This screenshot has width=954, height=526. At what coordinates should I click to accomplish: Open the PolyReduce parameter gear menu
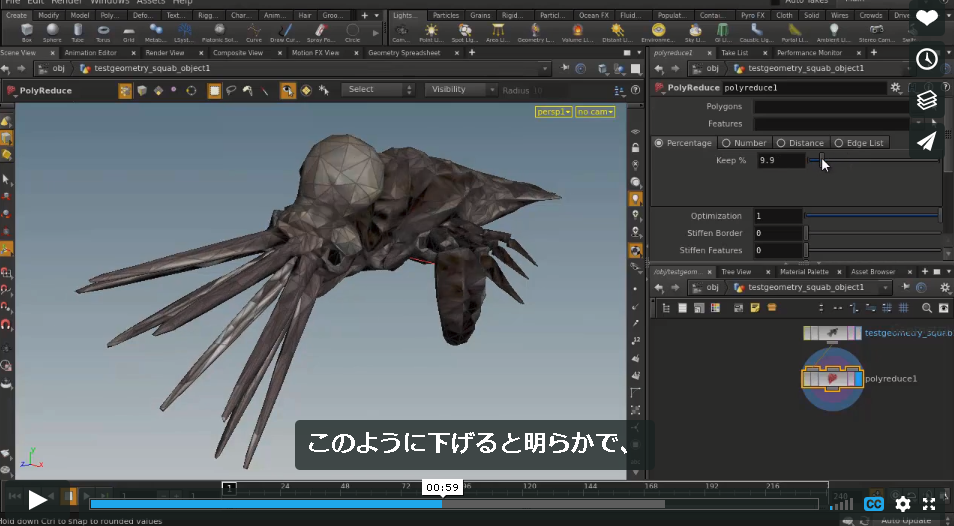tap(896, 88)
